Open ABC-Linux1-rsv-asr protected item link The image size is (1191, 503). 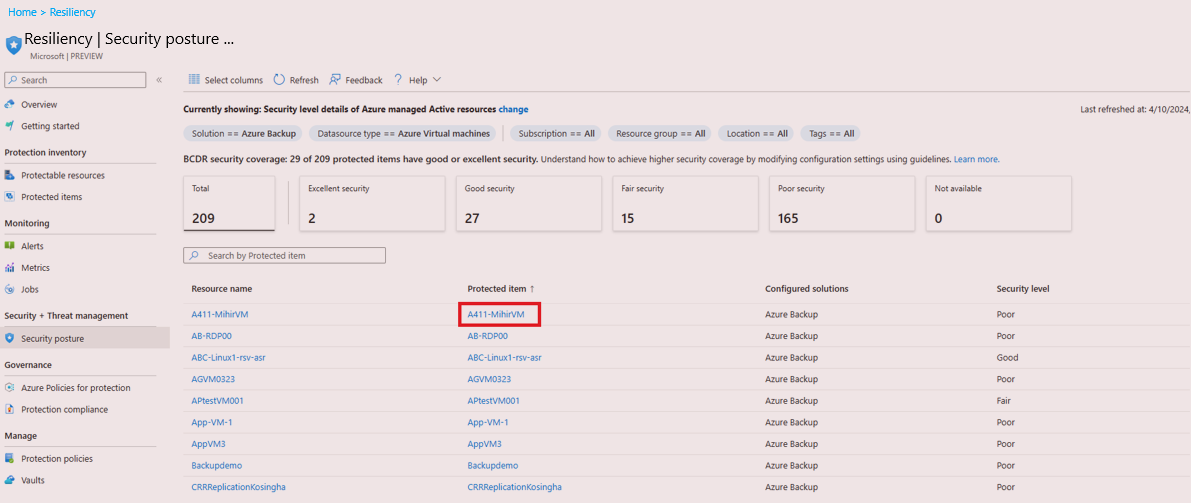[504, 357]
